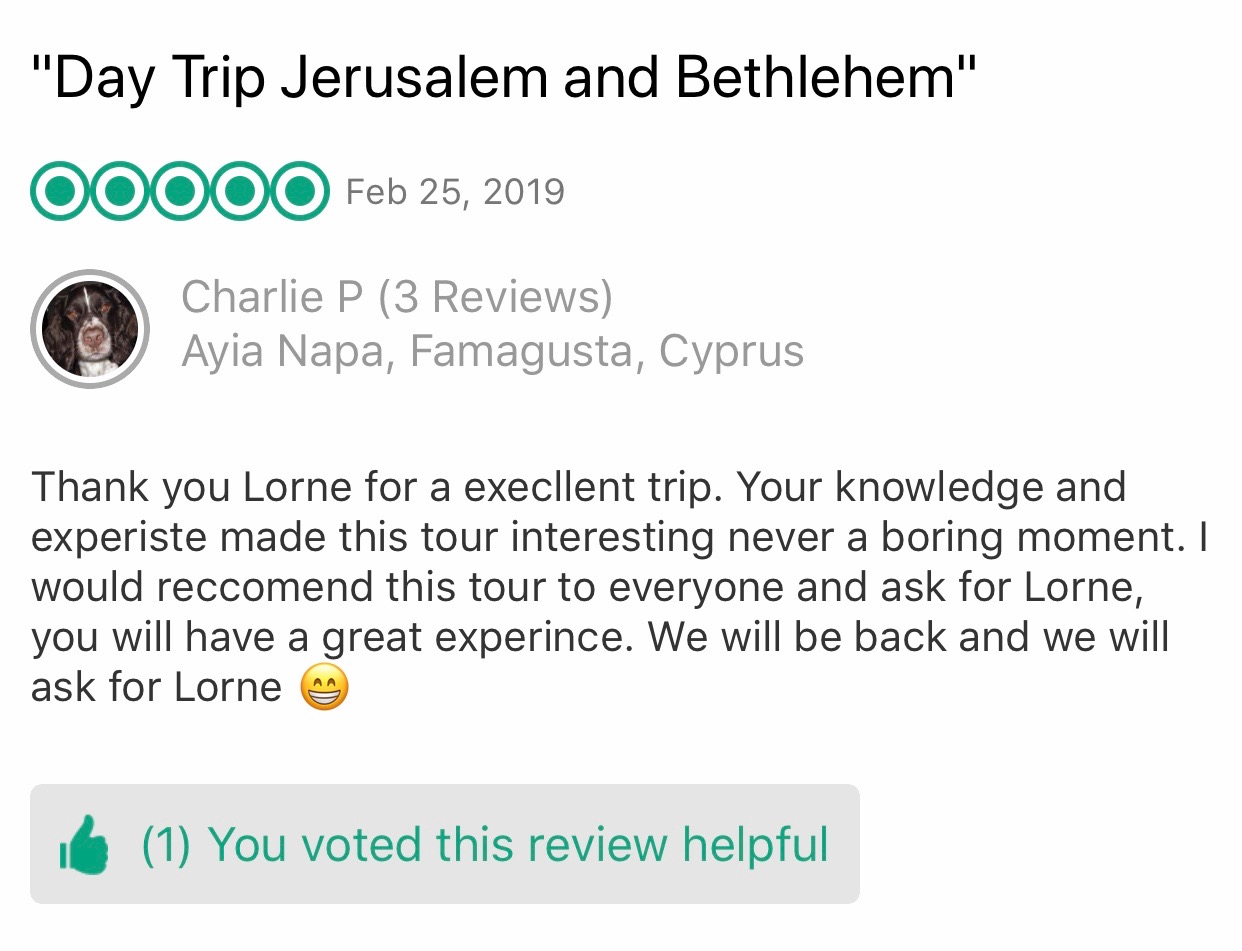
Task: Click the word 'experiste' in the review
Action: click(118, 538)
